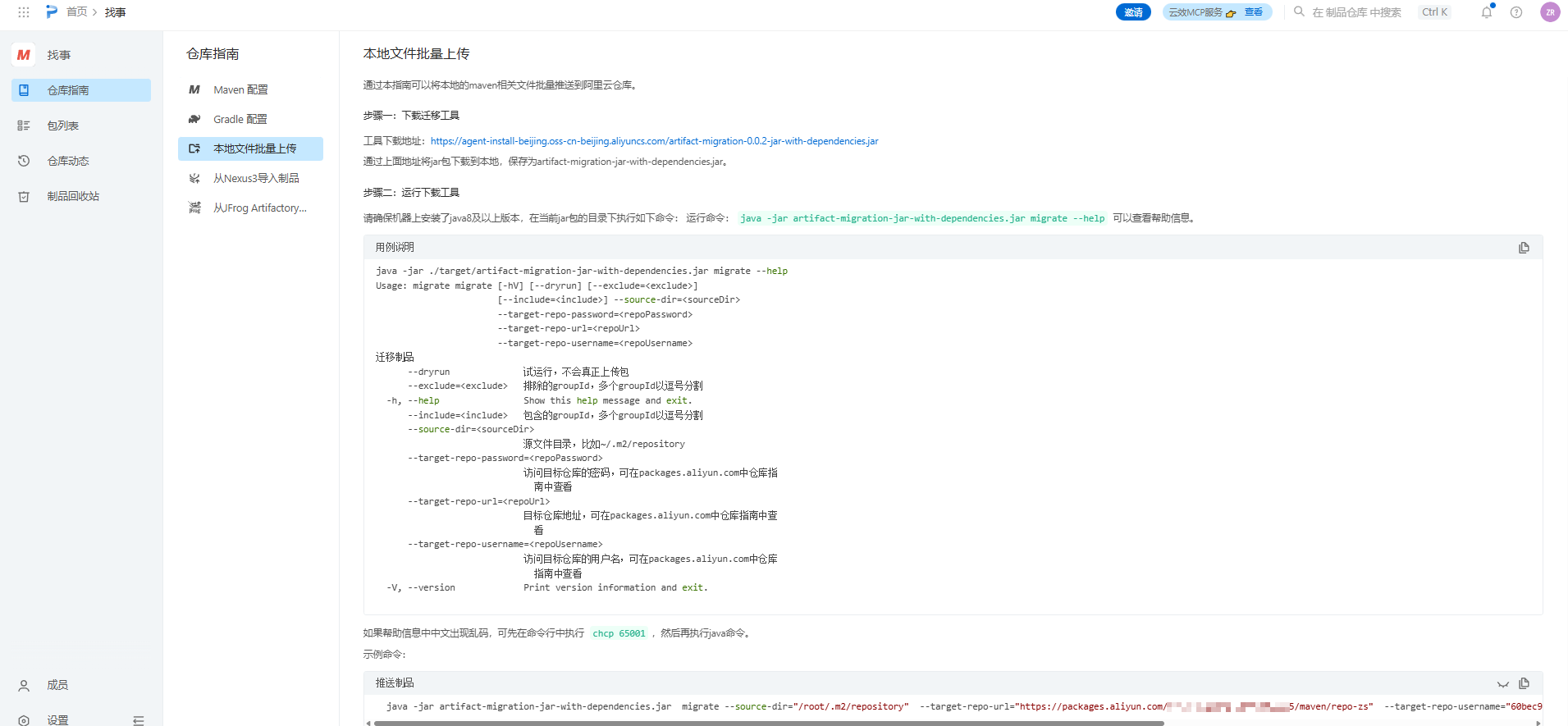Click the 找事 breadcrumb item
Screen dimensions: 1568x726
[x=115, y=12]
